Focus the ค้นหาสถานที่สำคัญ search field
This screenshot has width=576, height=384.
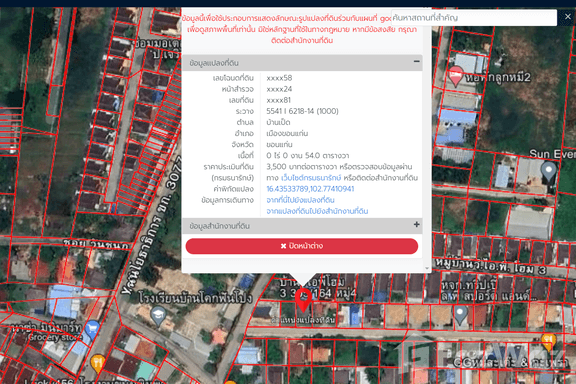pos(474,17)
